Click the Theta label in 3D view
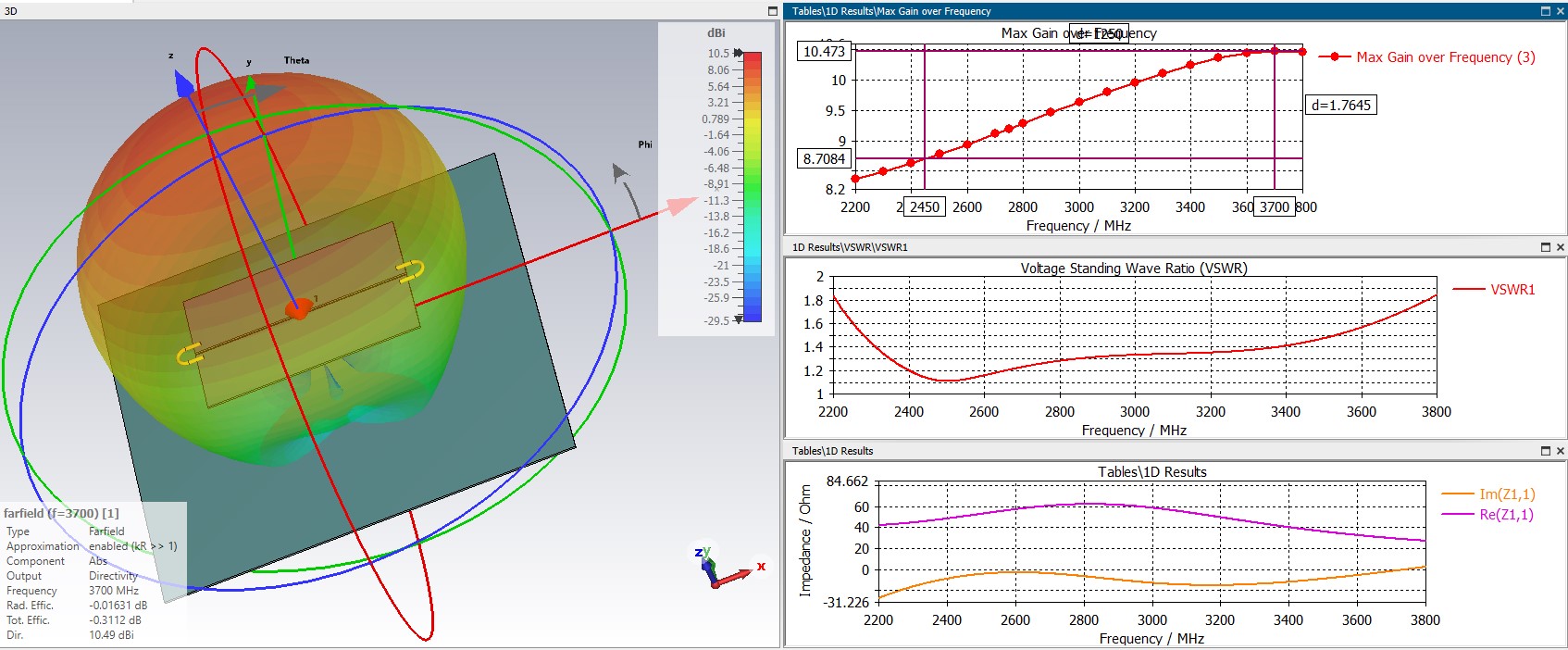The height and width of the screenshot is (650, 1568). [296, 60]
